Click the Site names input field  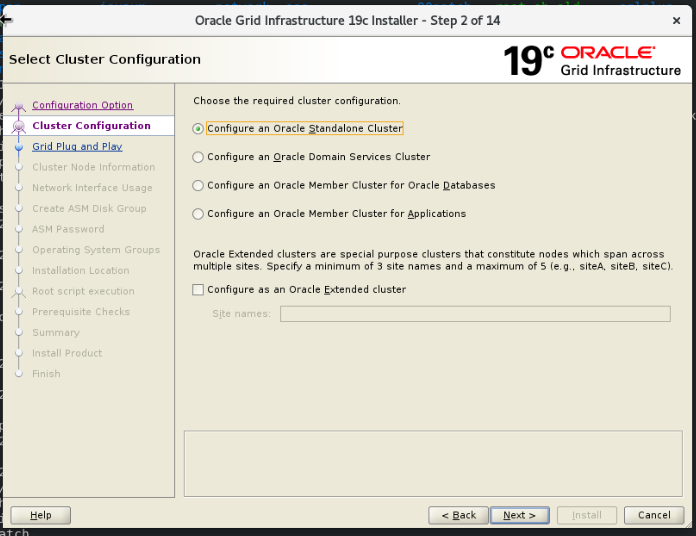(x=475, y=314)
